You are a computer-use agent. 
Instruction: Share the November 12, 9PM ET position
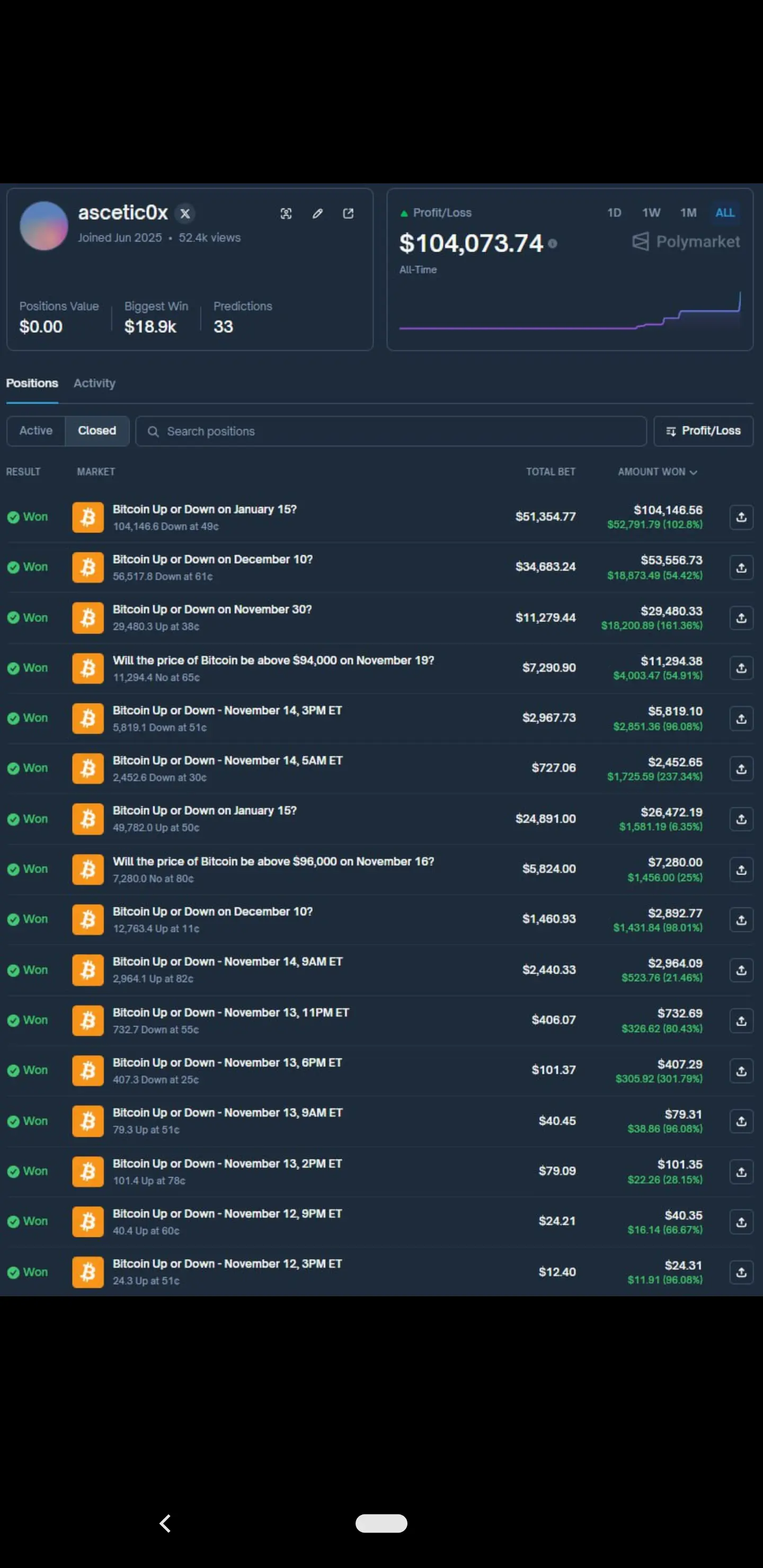[x=741, y=1222]
